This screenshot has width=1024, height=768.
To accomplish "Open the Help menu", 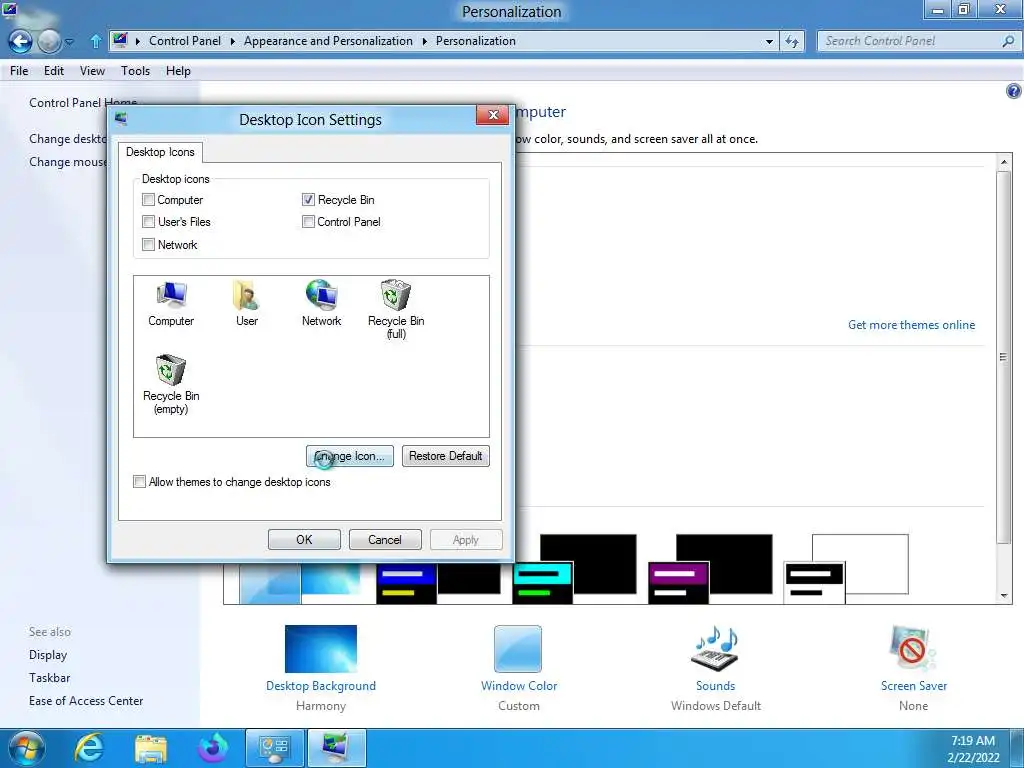I will pyautogui.click(x=178, y=71).
